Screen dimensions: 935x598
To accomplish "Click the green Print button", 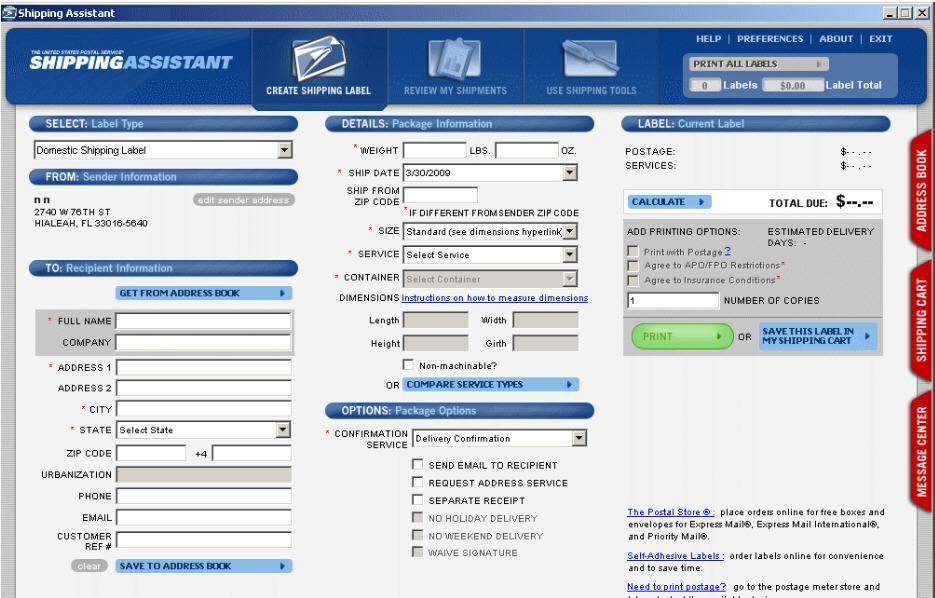I will click(676, 337).
